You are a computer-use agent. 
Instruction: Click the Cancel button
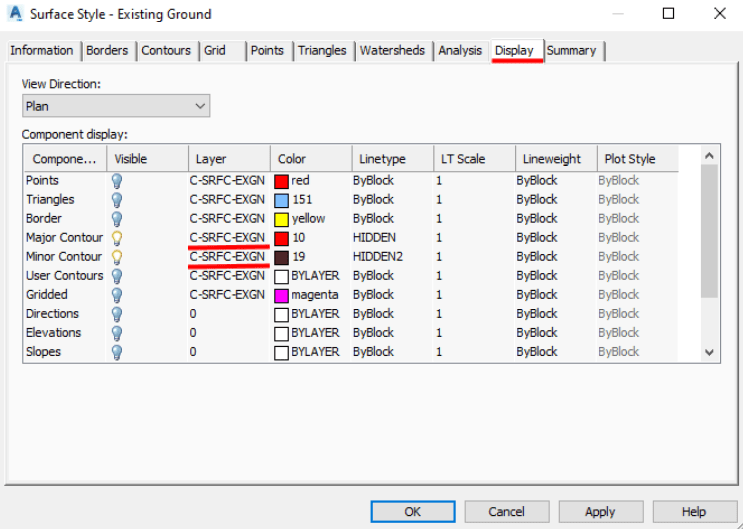tap(507, 511)
